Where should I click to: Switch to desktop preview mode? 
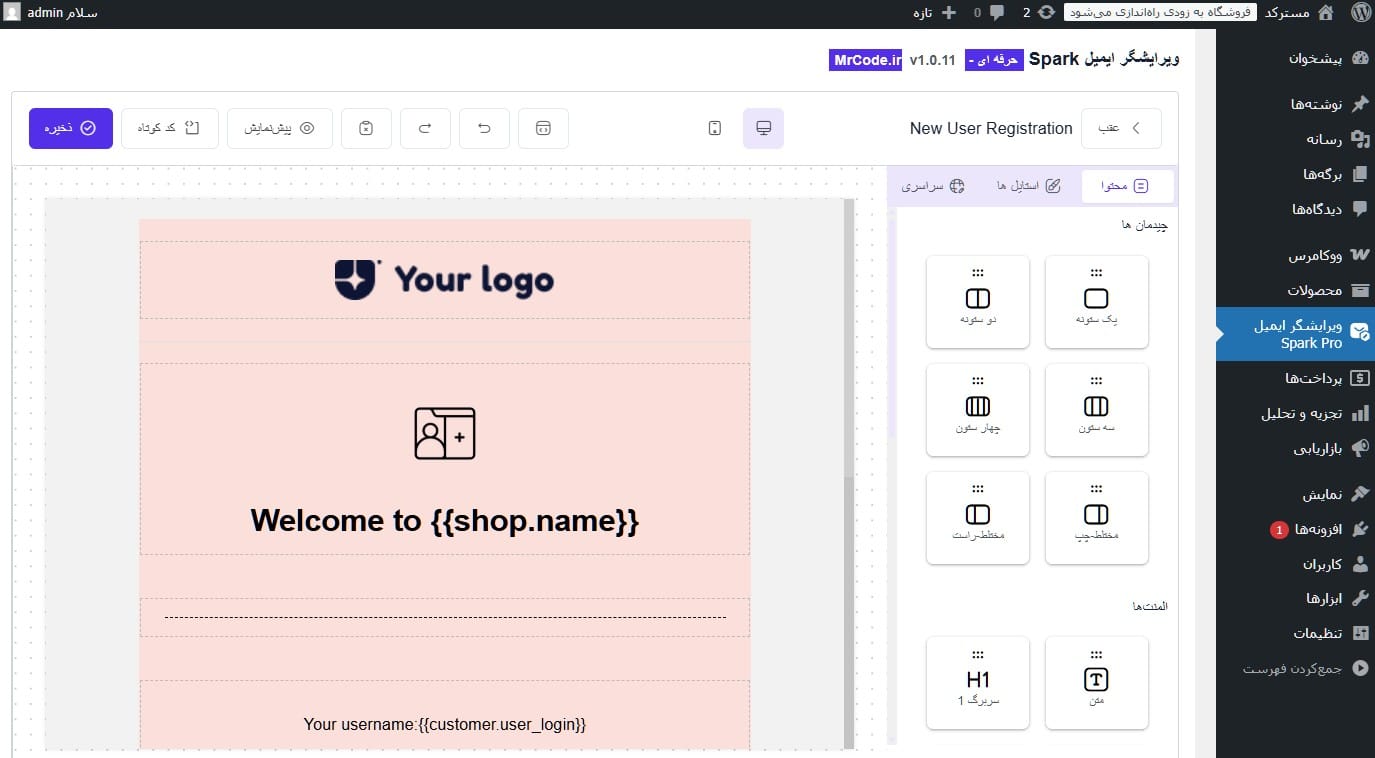(x=763, y=128)
